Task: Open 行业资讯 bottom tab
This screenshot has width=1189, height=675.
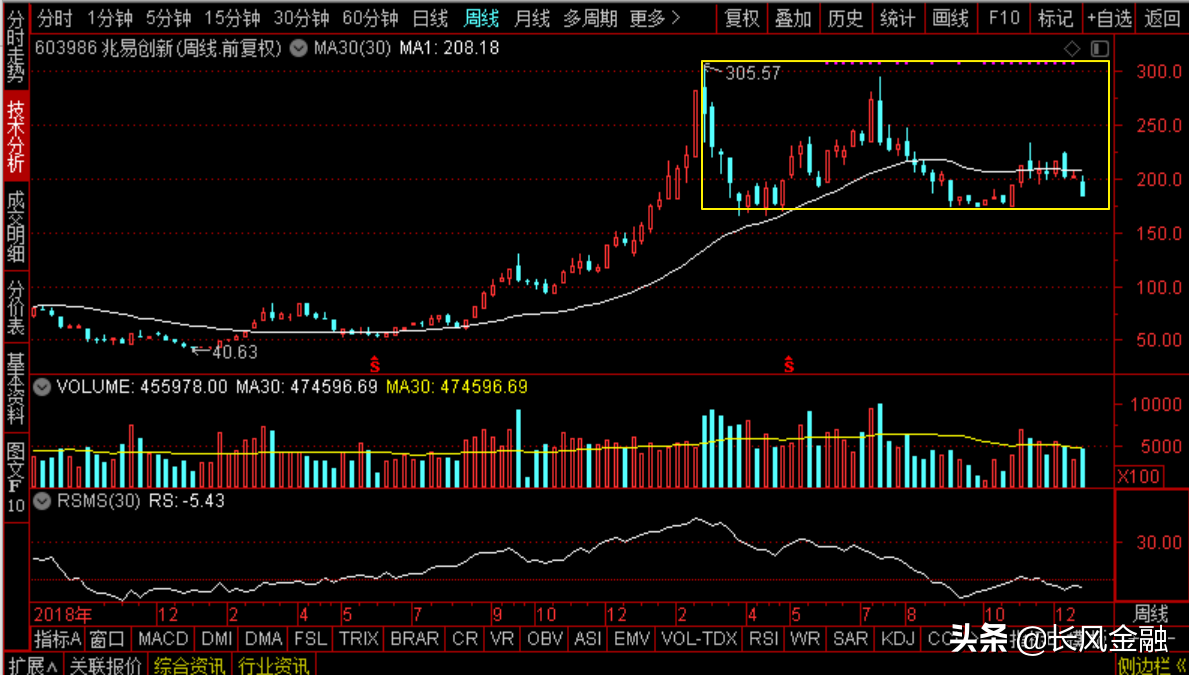Action: (x=273, y=666)
